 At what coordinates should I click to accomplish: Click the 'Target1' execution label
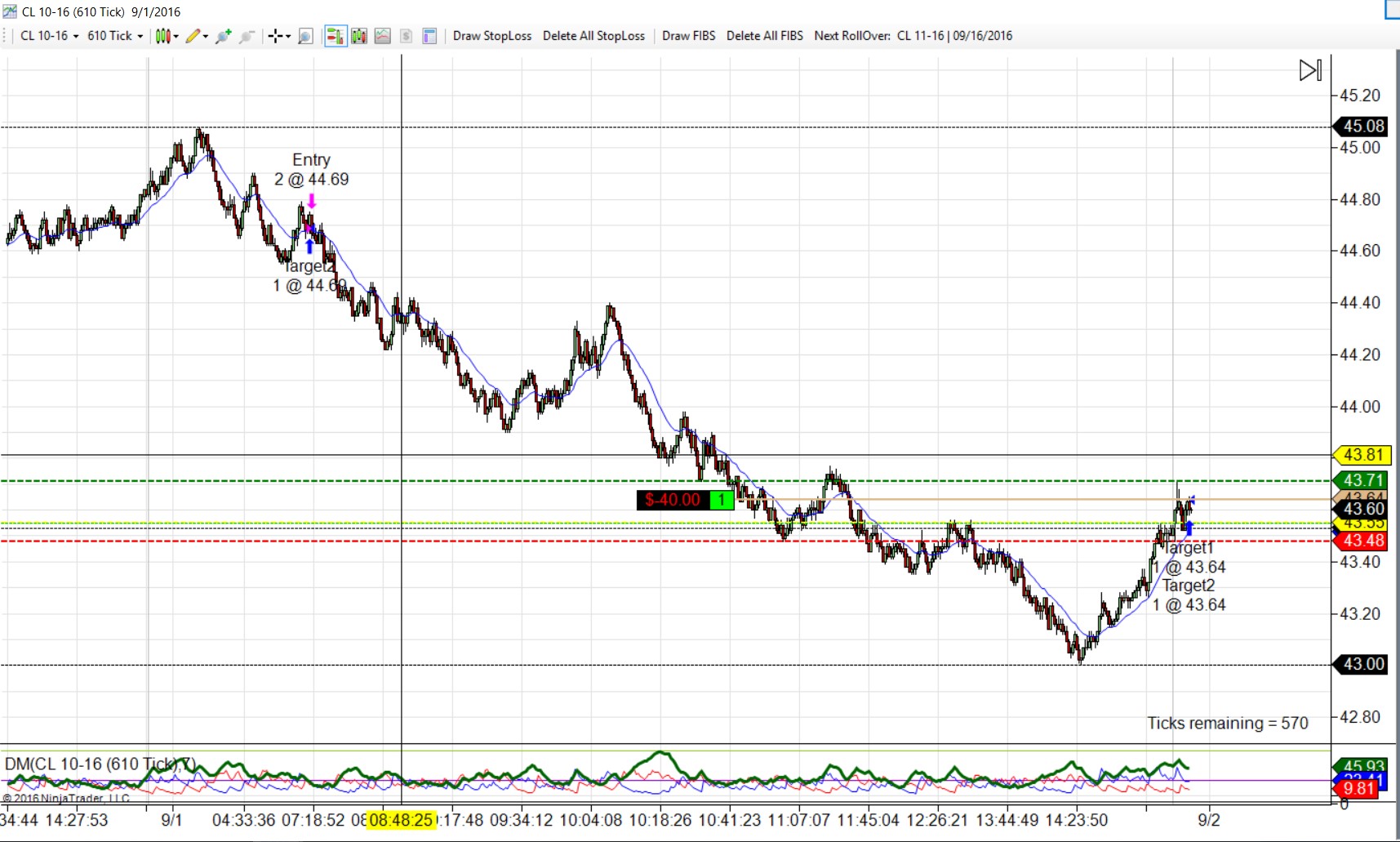[1188, 548]
